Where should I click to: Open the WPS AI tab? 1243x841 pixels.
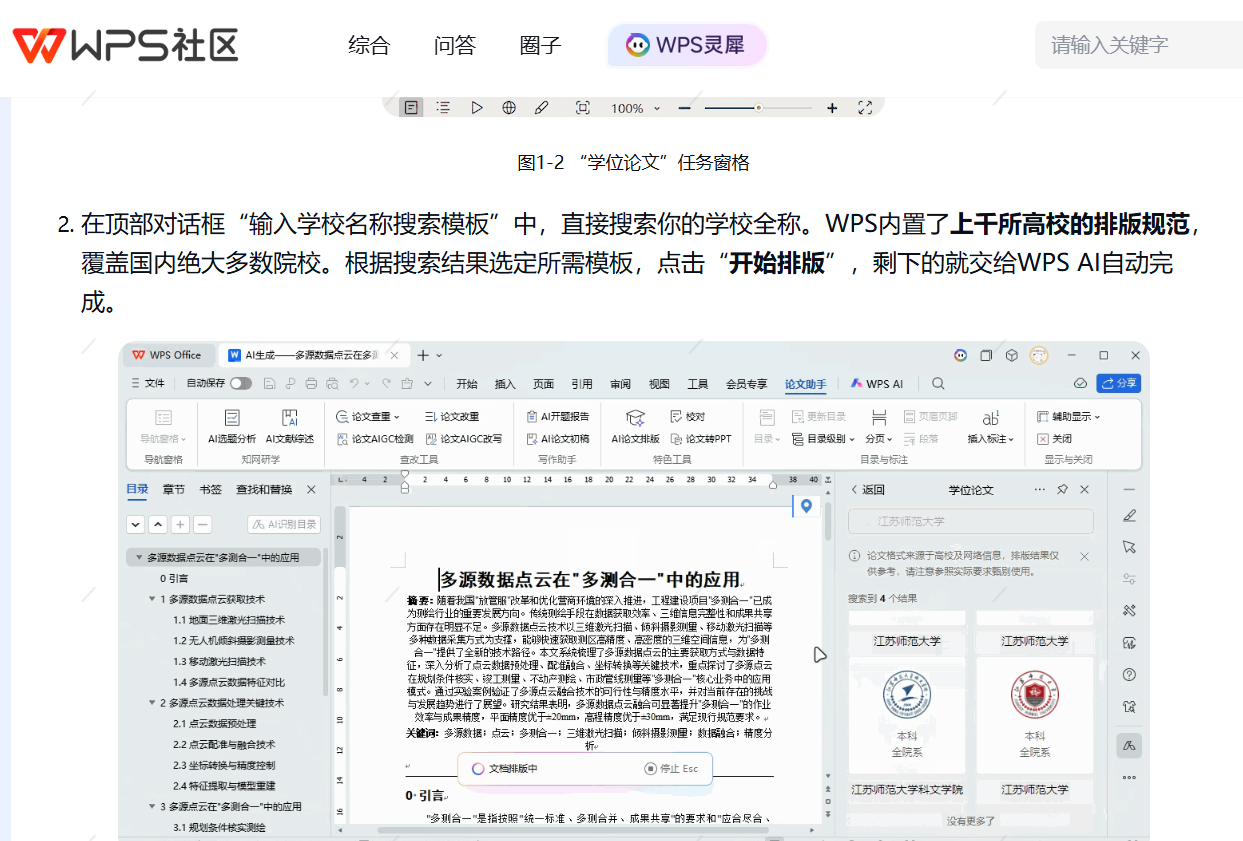coord(877,384)
